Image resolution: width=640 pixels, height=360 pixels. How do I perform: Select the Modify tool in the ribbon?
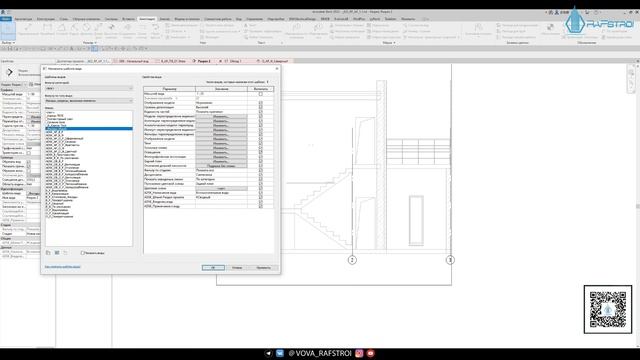[x=8, y=31]
